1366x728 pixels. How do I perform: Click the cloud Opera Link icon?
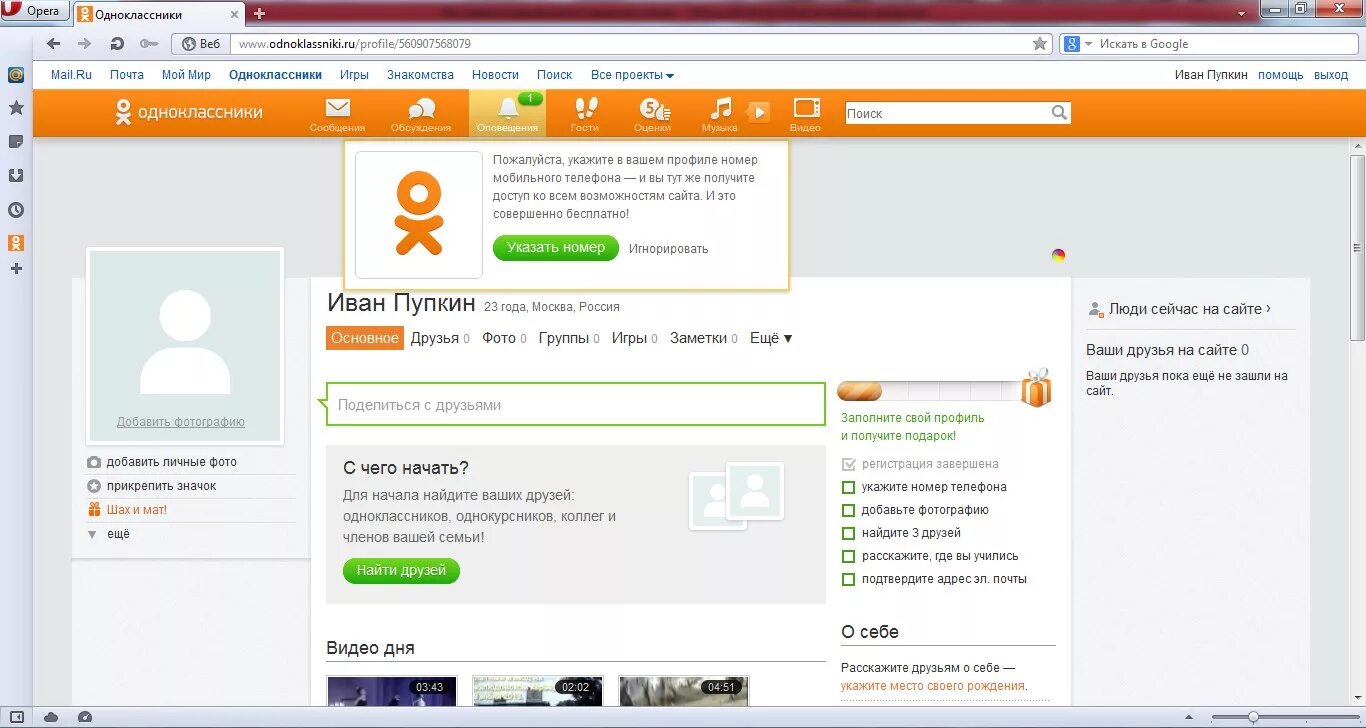pyautogui.click(x=51, y=717)
